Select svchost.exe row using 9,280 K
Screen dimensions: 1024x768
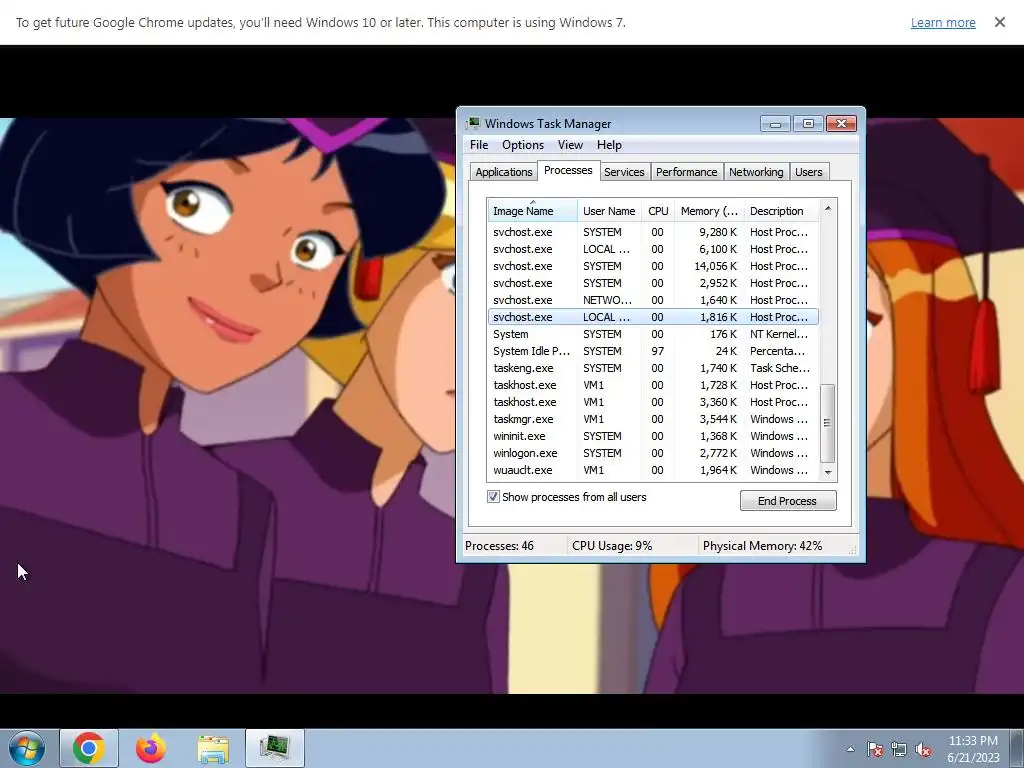653,232
